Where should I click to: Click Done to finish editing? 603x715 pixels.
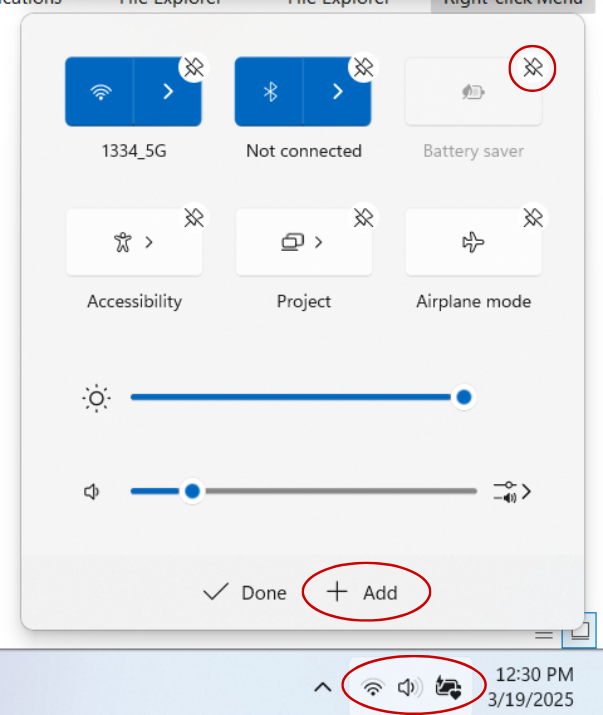click(x=245, y=593)
